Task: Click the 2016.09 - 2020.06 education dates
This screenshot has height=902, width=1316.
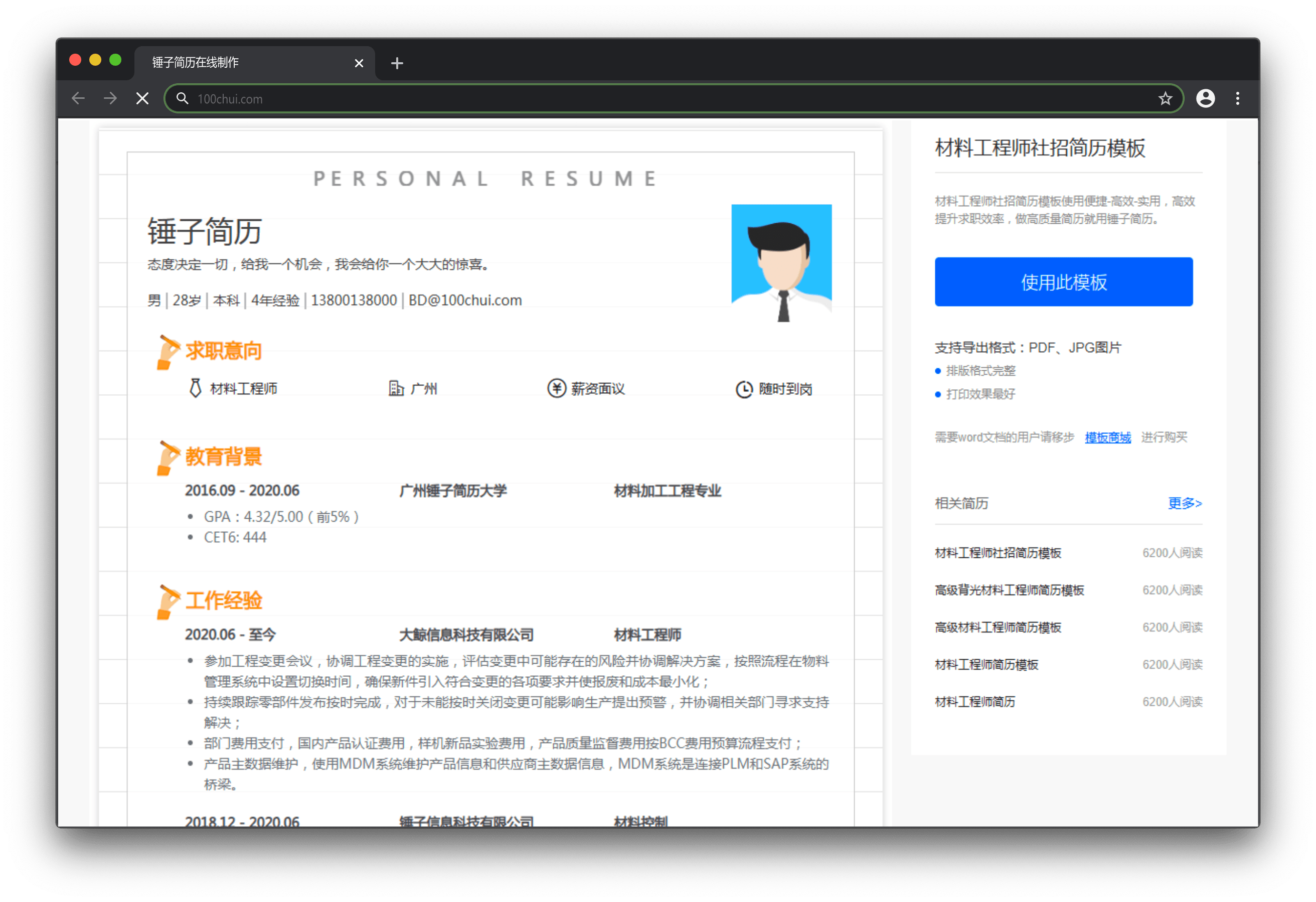Action: click(x=242, y=491)
